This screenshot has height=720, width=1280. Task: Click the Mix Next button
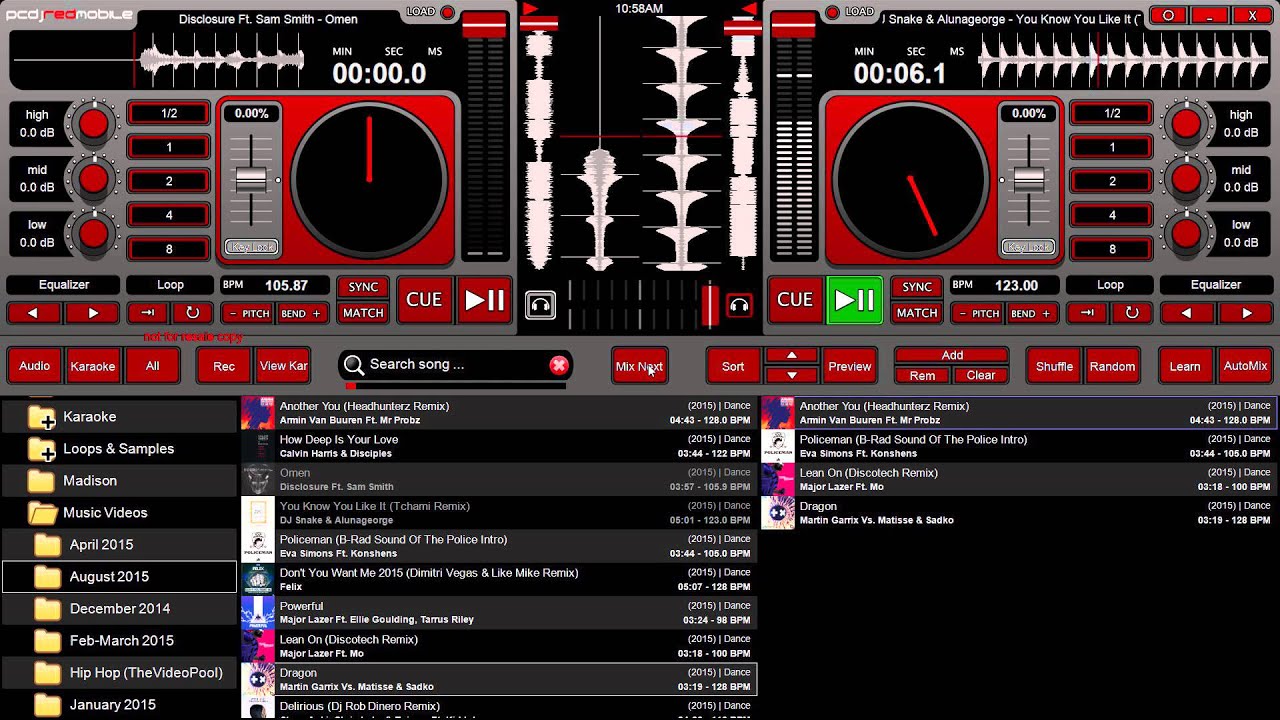(639, 366)
